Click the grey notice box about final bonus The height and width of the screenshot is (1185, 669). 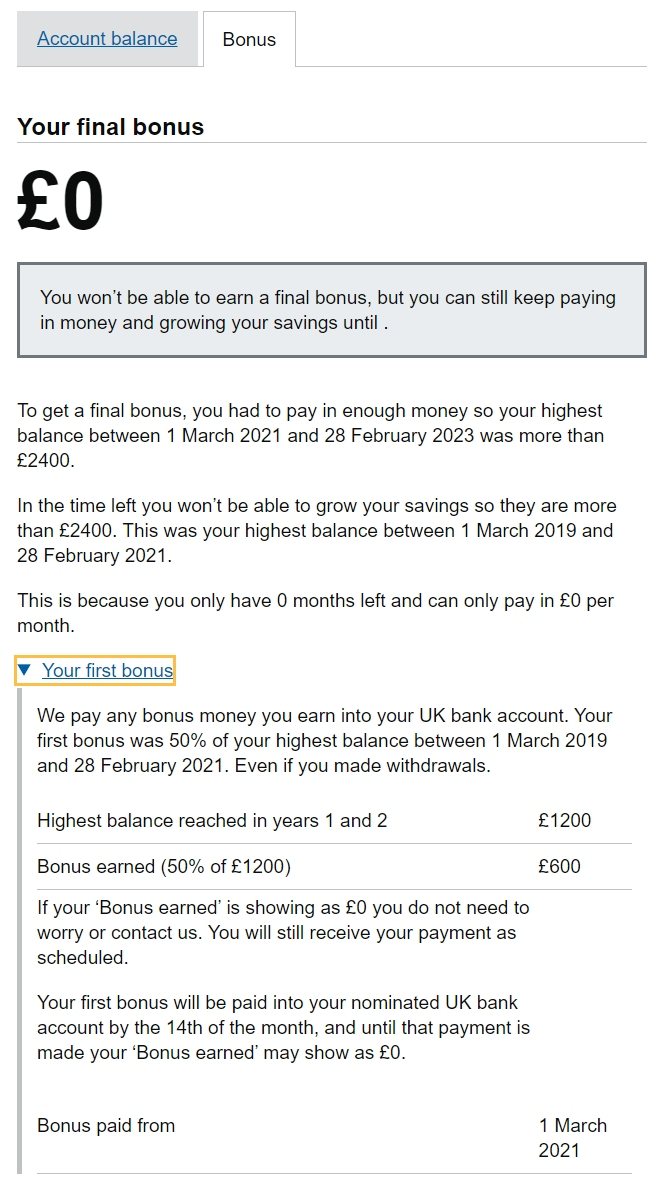pyautogui.click(x=331, y=310)
